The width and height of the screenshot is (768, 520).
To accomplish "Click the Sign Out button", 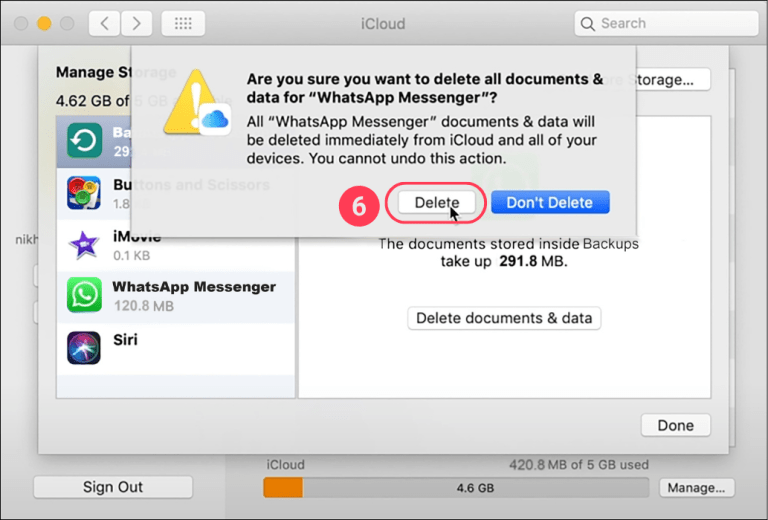I will coord(113,487).
